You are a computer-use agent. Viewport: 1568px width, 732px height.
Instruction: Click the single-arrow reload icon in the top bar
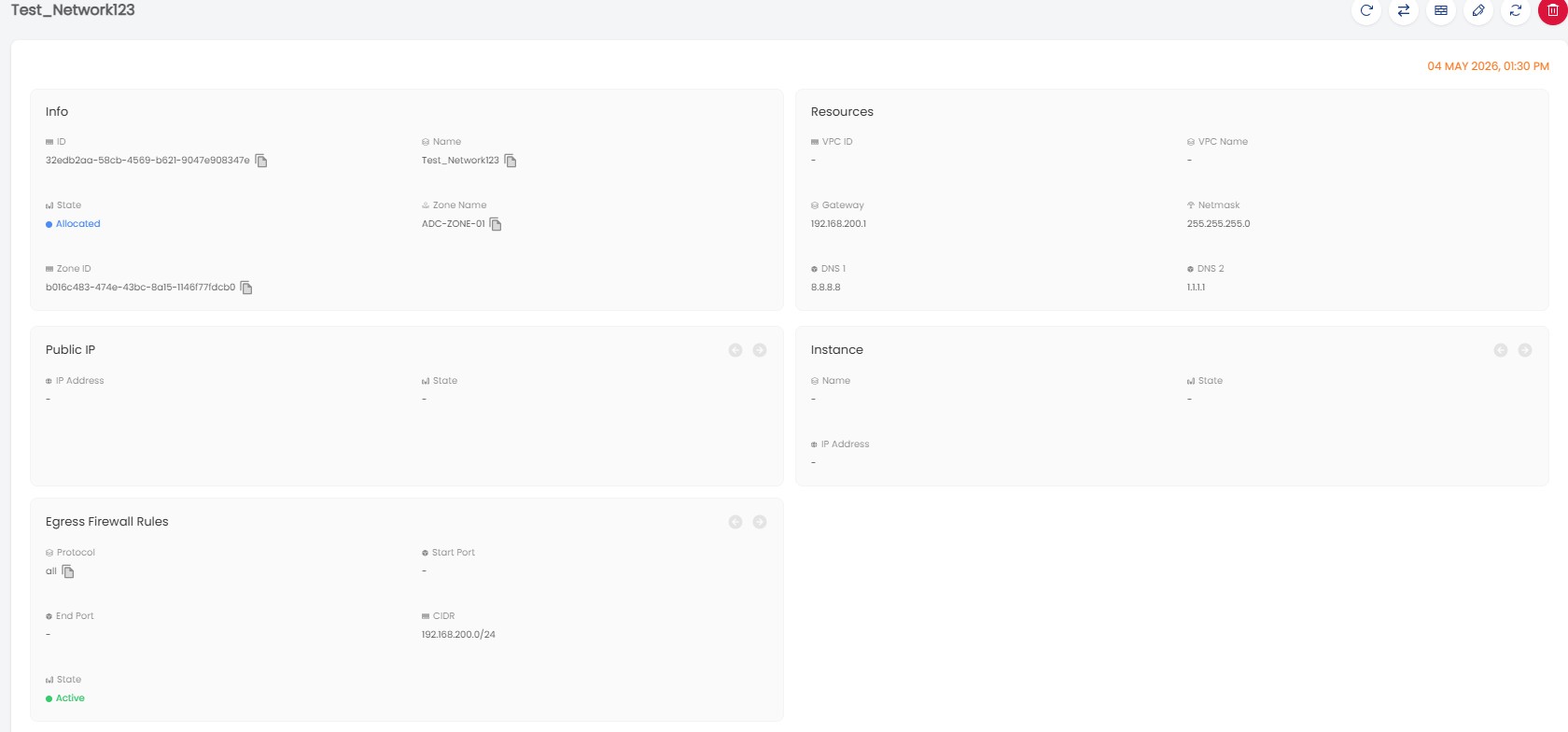pos(1366,10)
